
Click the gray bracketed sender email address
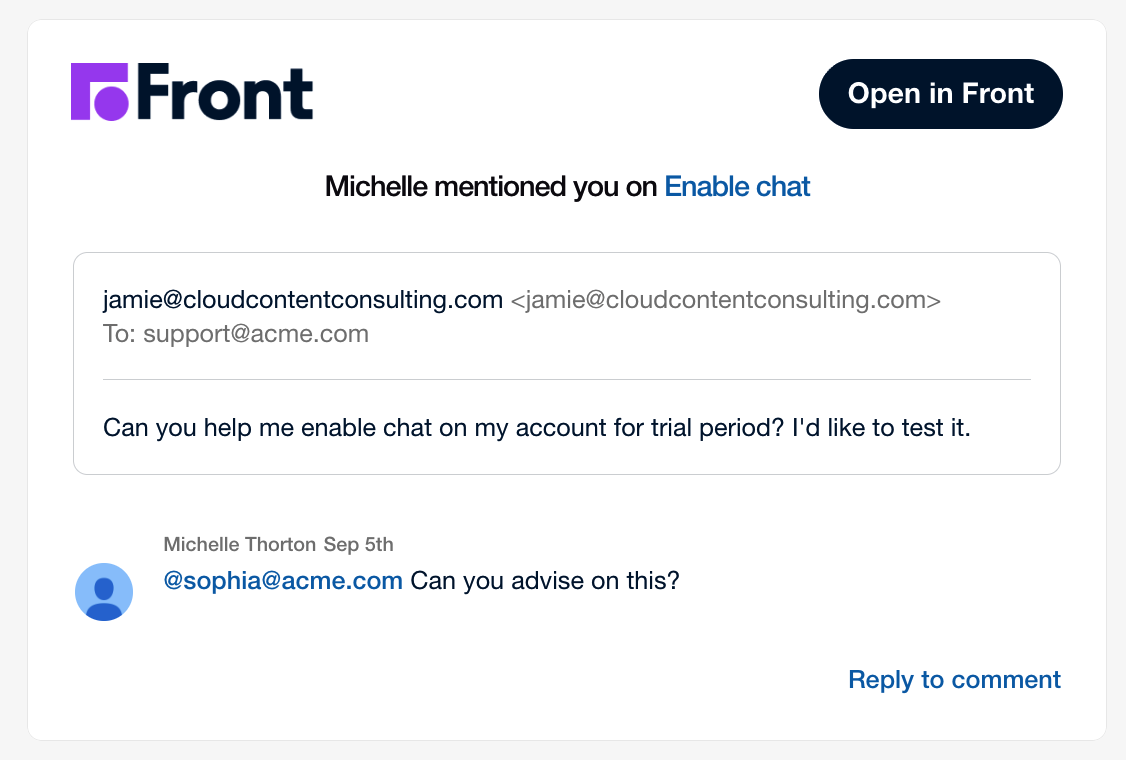[x=725, y=300]
